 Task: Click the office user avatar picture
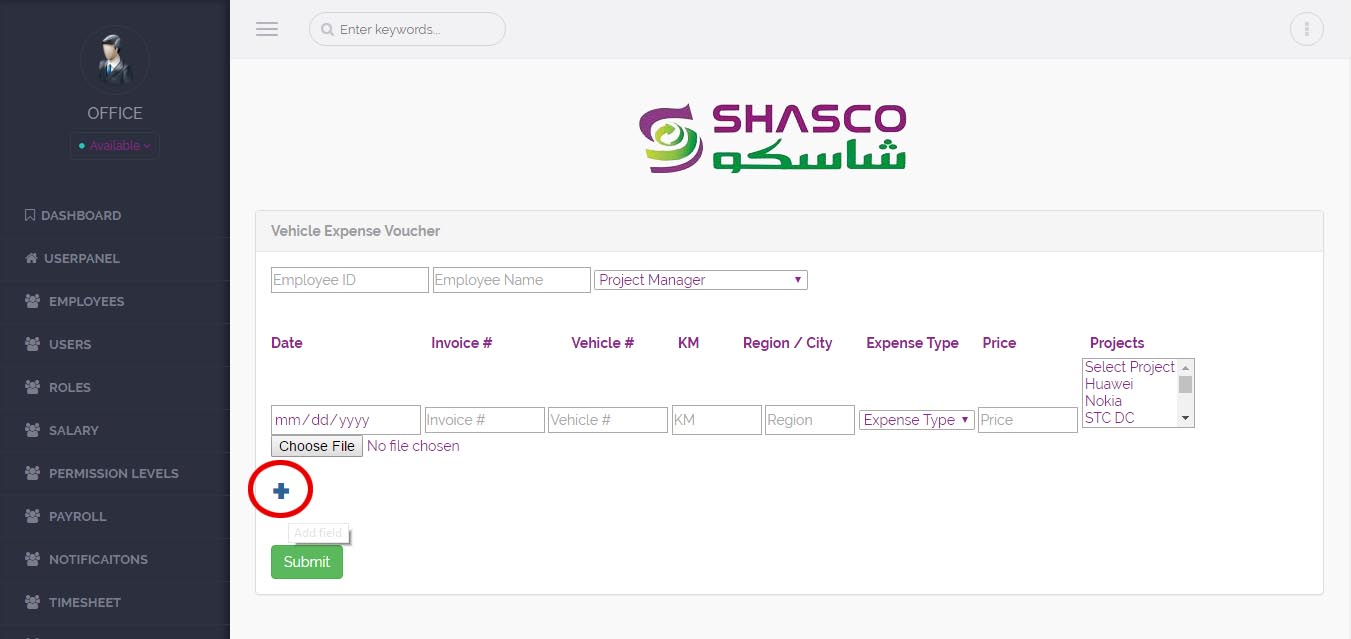pos(114,61)
